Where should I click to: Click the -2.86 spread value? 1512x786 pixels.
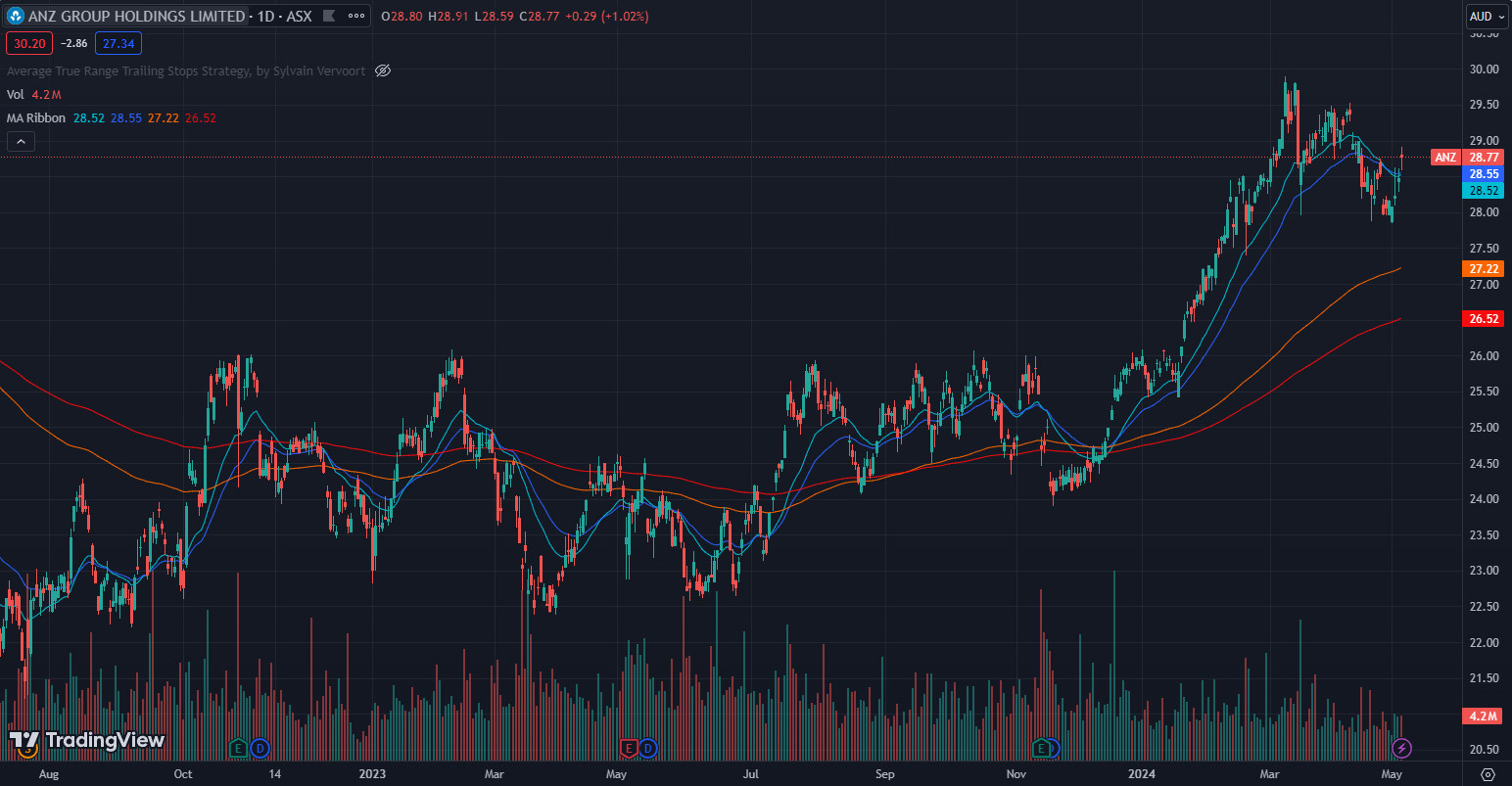pyautogui.click(x=73, y=43)
